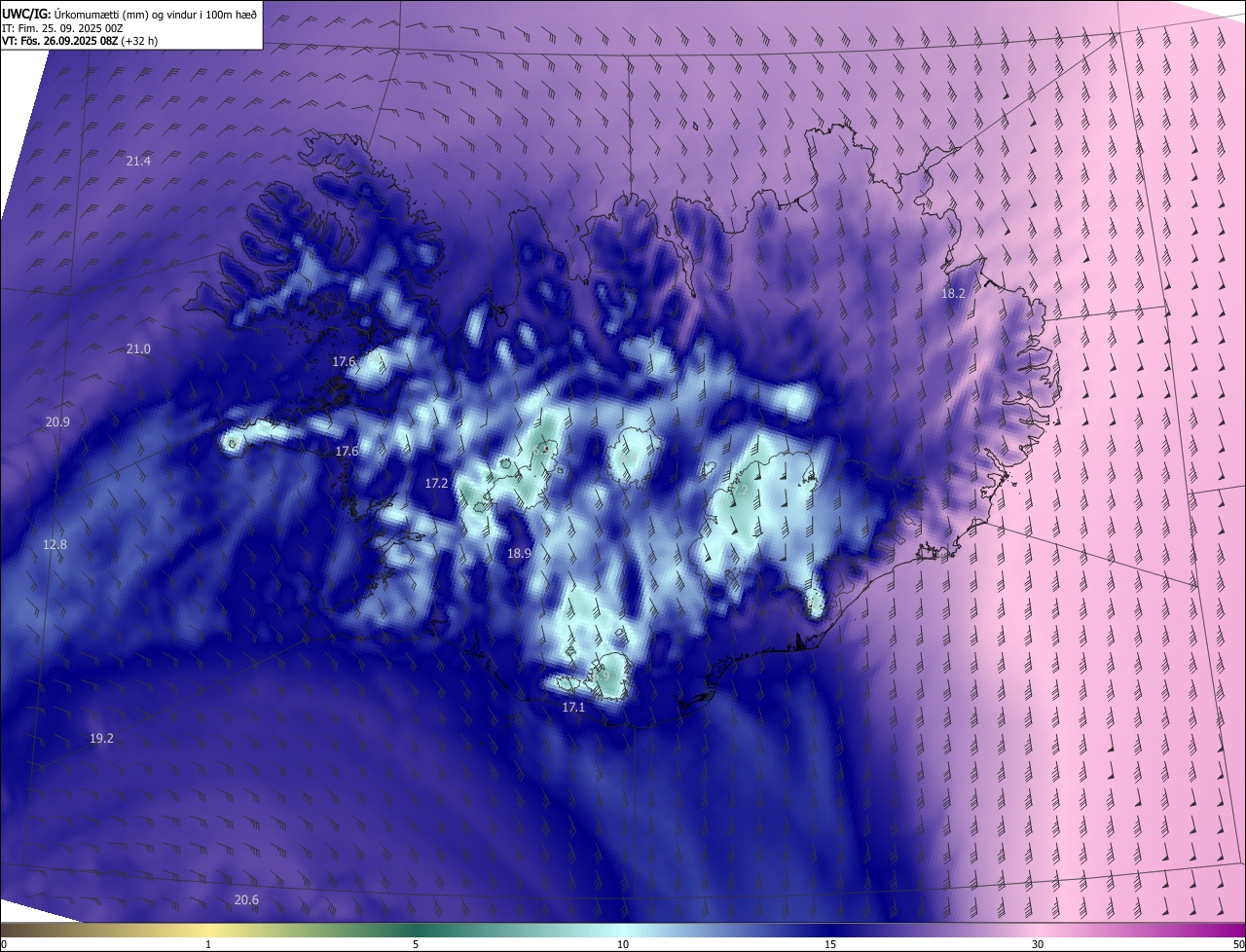The image size is (1246, 952).
Task: Click the '5' tick on the color scale
Action: pyautogui.click(x=416, y=944)
